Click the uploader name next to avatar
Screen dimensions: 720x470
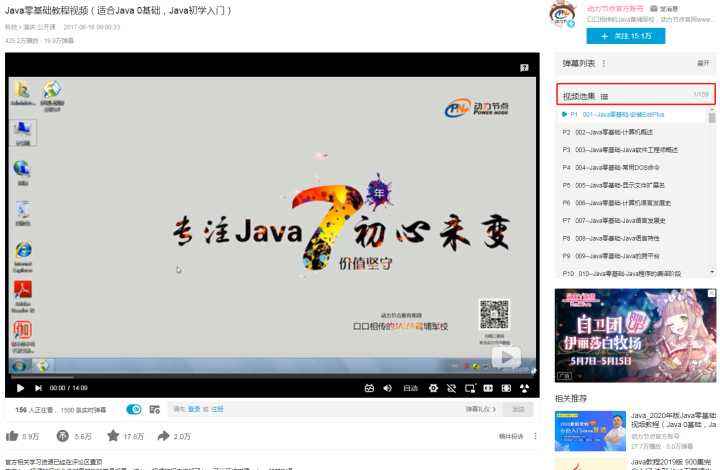coord(615,8)
